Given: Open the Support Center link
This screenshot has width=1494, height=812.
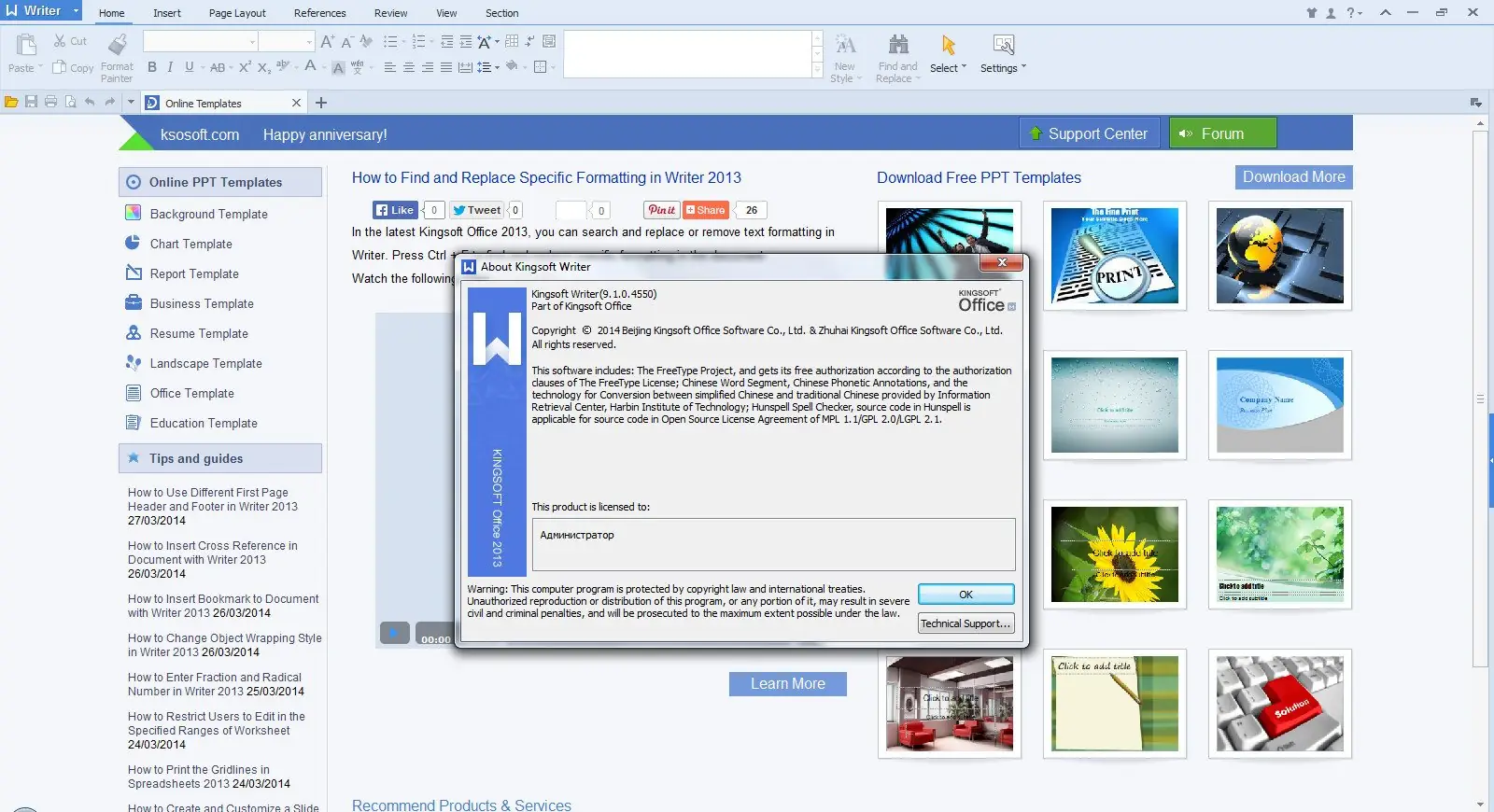Looking at the screenshot, I should (x=1090, y=133).
